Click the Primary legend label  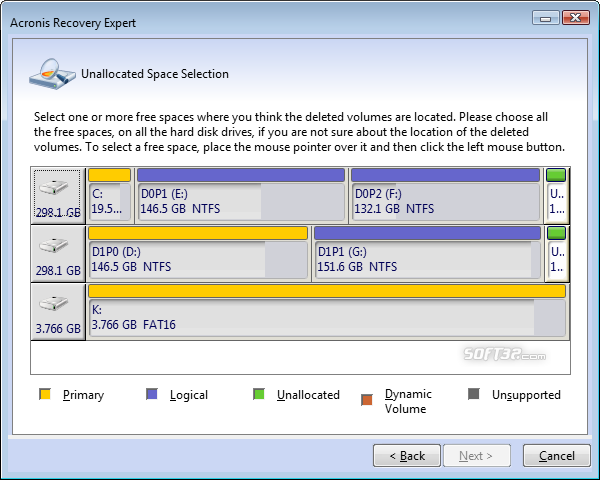click(83, 395)
